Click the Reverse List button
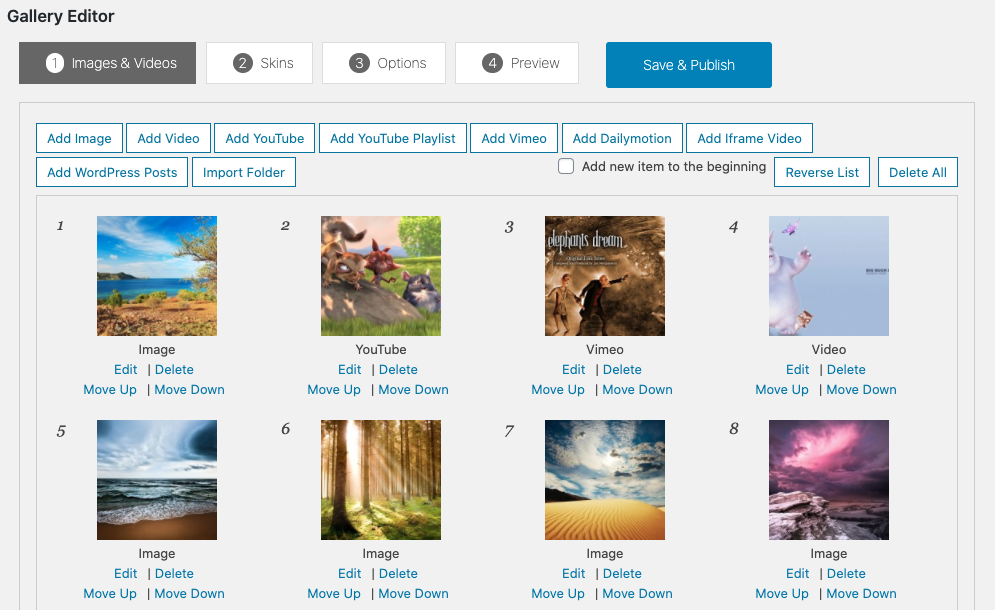 pos(822,172)
